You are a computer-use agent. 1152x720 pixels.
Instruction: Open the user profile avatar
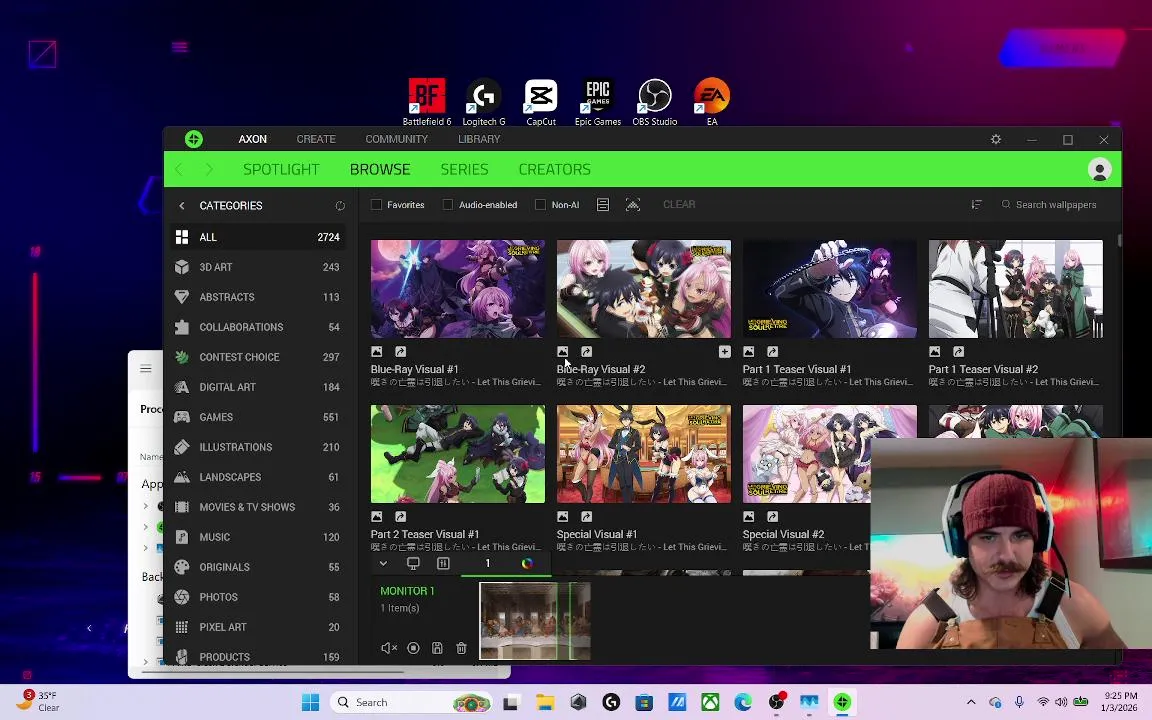click(1099, 170)
